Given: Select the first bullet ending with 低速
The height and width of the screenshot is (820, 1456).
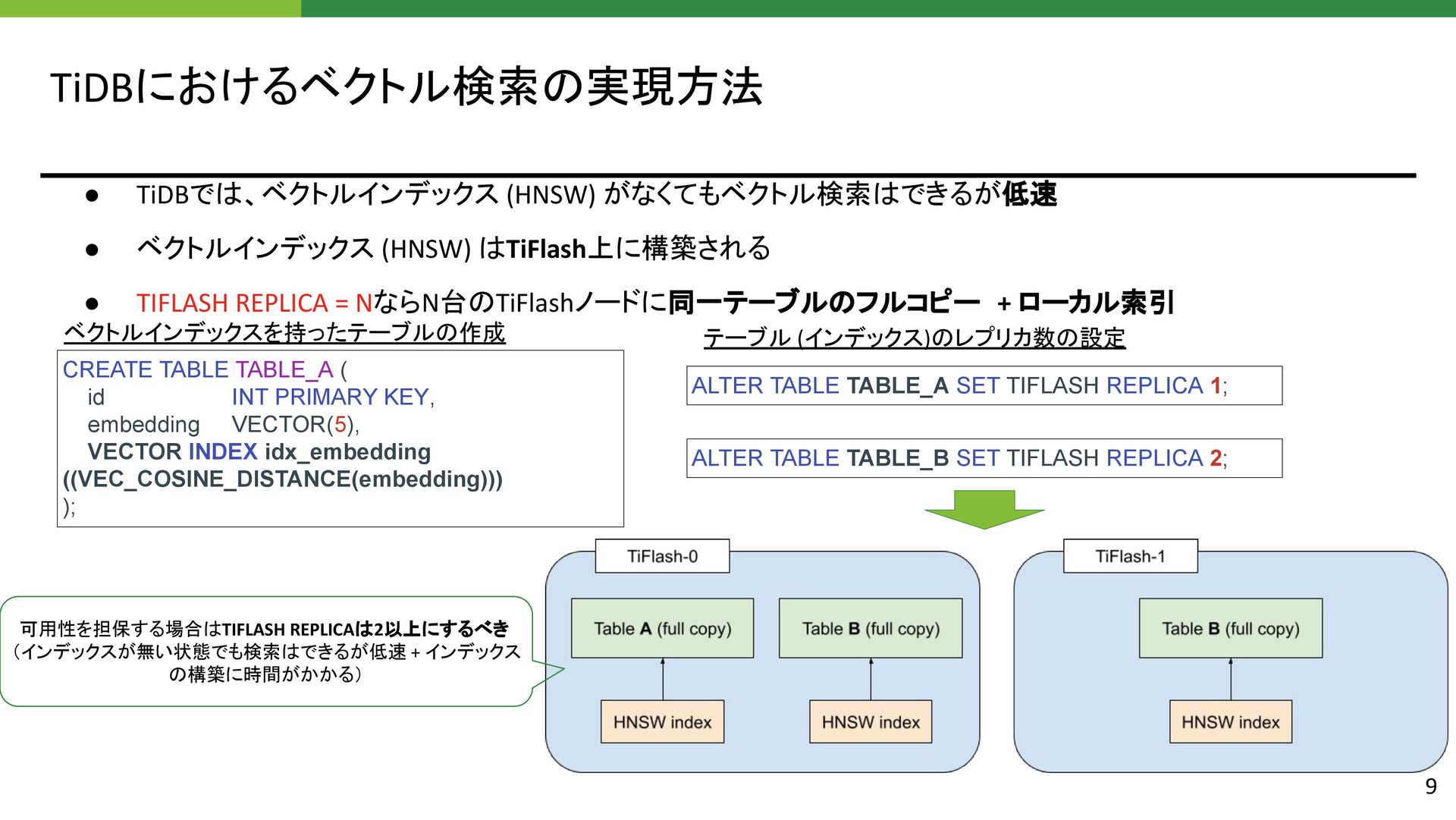Looking at the screenshot, I should coord(596,194).
